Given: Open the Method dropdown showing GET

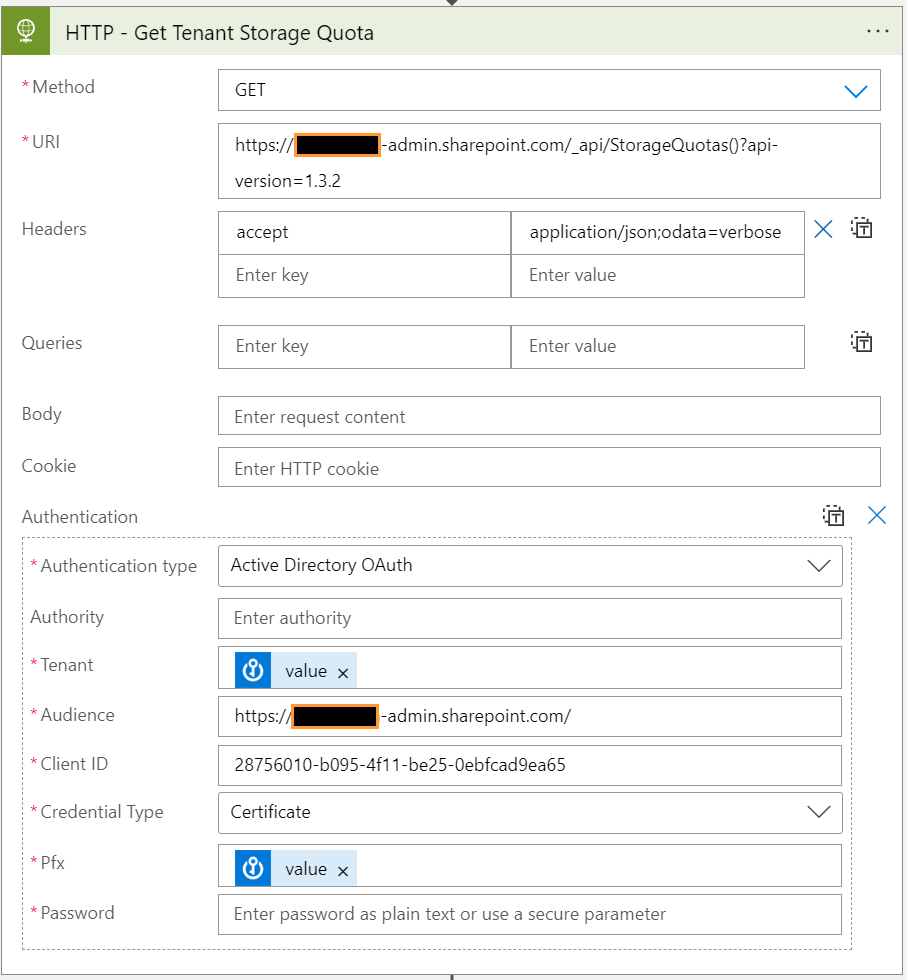Looking at the screenshot, I should click(x=856, y=90).
